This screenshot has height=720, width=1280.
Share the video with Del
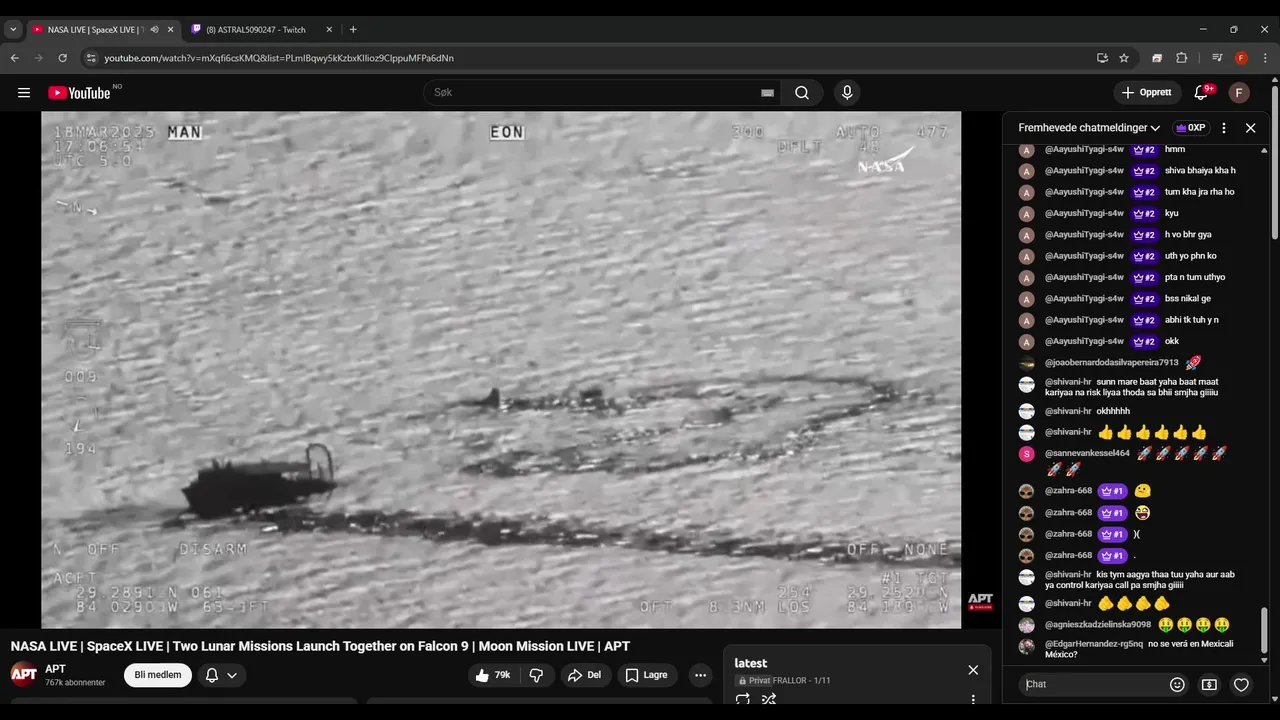(584, 675)
